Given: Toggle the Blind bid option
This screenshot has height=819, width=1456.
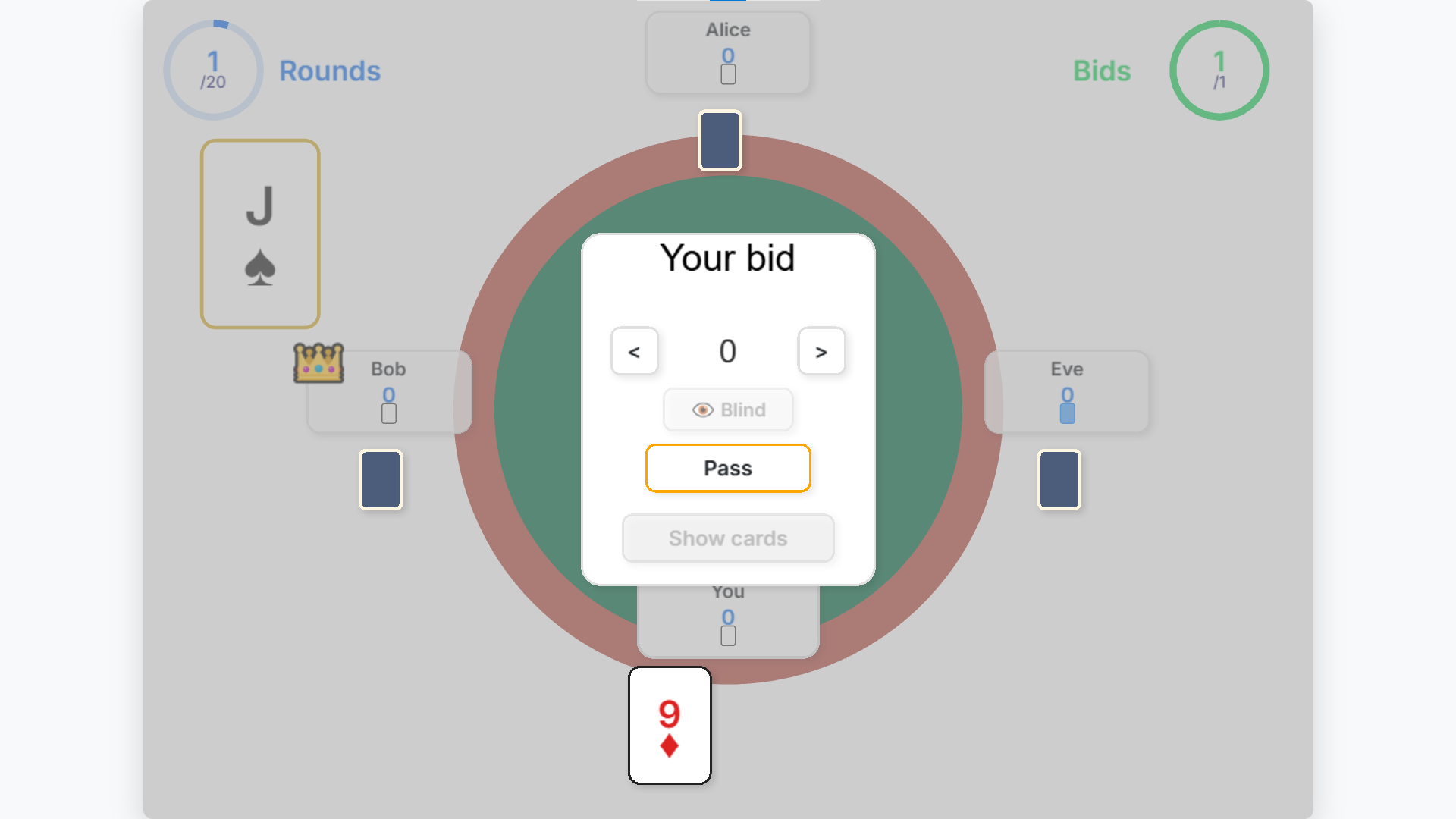Looking at the screenshot, I should click(x=728, y=410).
